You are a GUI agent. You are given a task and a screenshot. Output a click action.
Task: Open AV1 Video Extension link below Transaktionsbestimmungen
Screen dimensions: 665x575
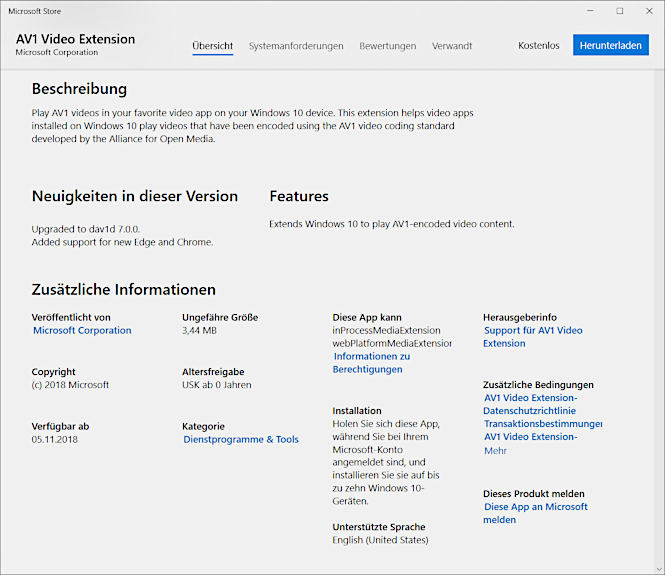pyautogui.click(x=530, y=437)
